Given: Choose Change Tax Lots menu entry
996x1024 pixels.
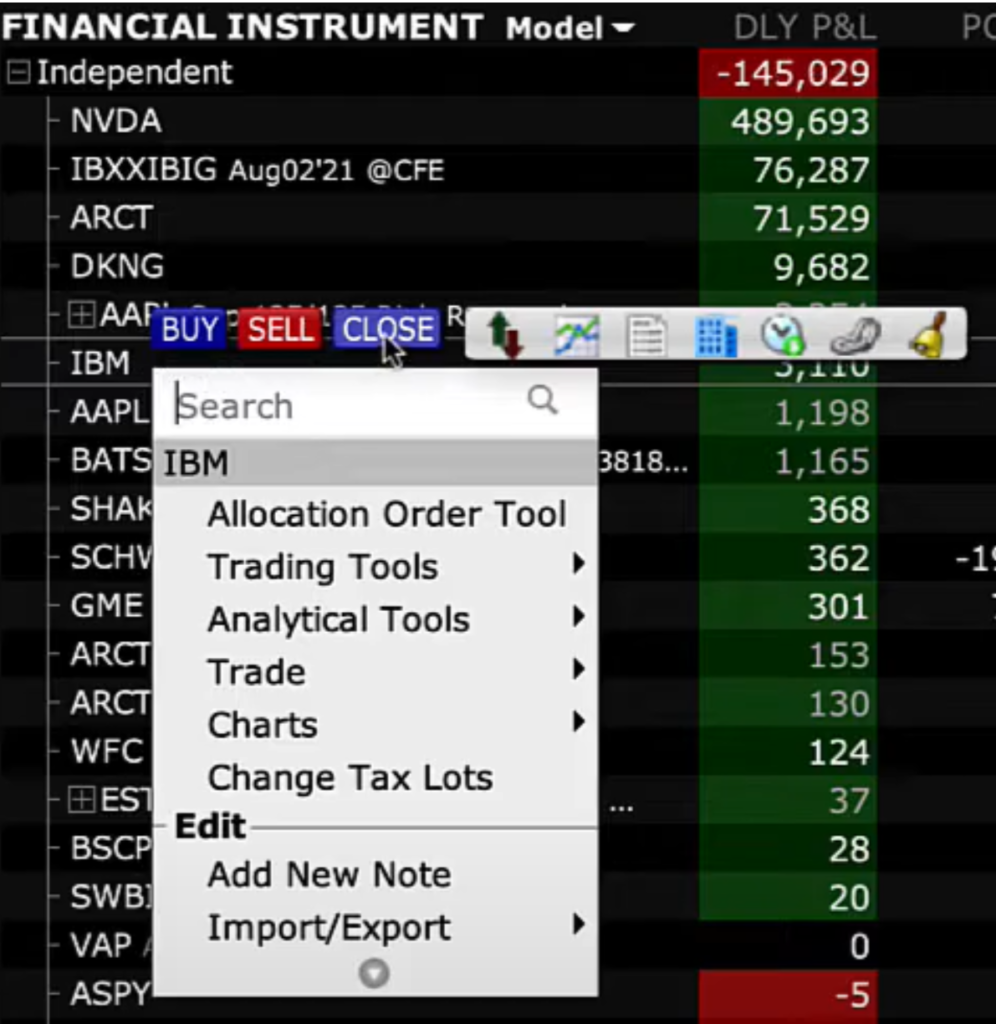Looking at the screenshot, I should (x=350, y=778).
